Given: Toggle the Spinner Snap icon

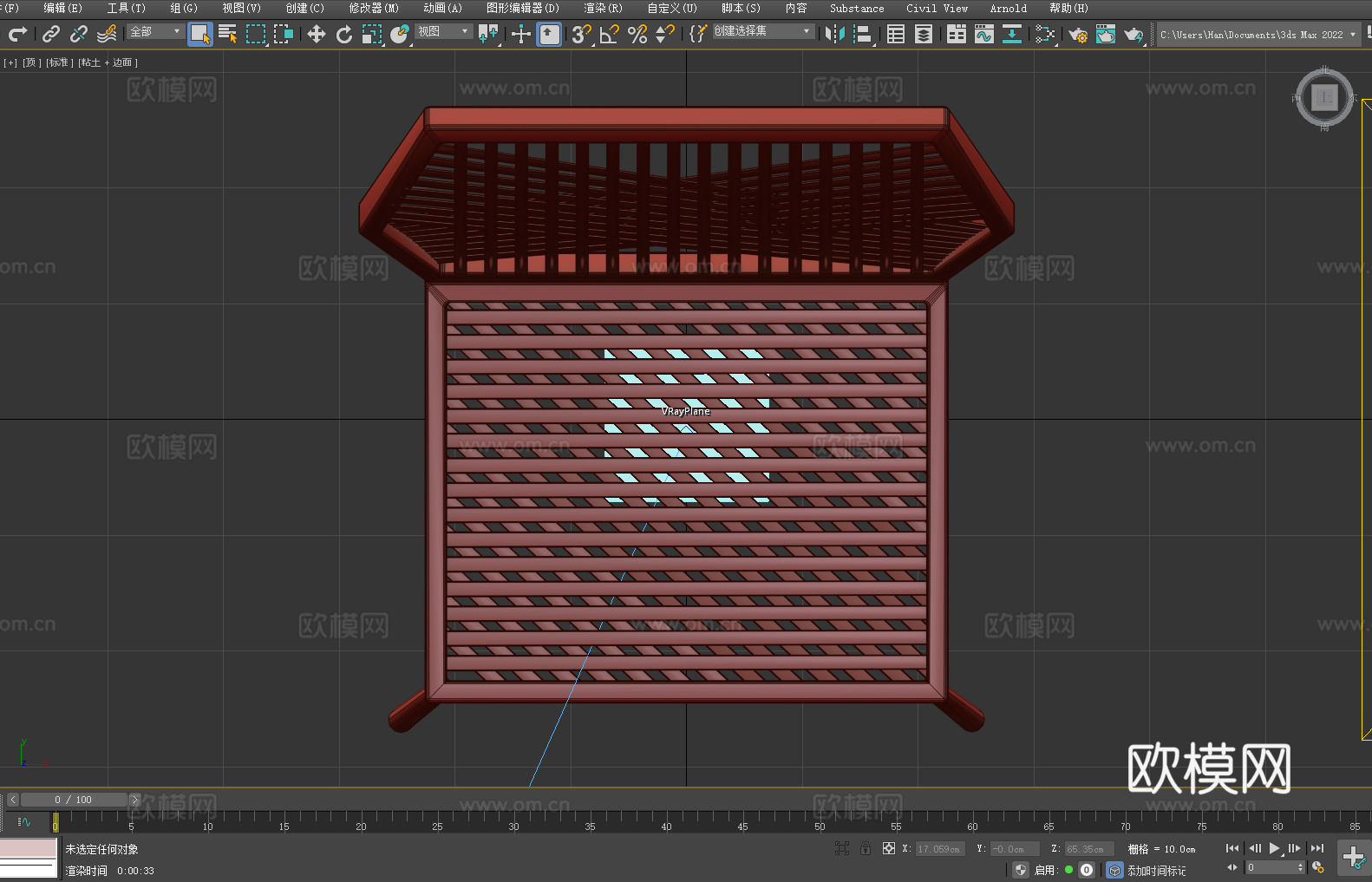Looking at the screenshot, I should 665,34.
